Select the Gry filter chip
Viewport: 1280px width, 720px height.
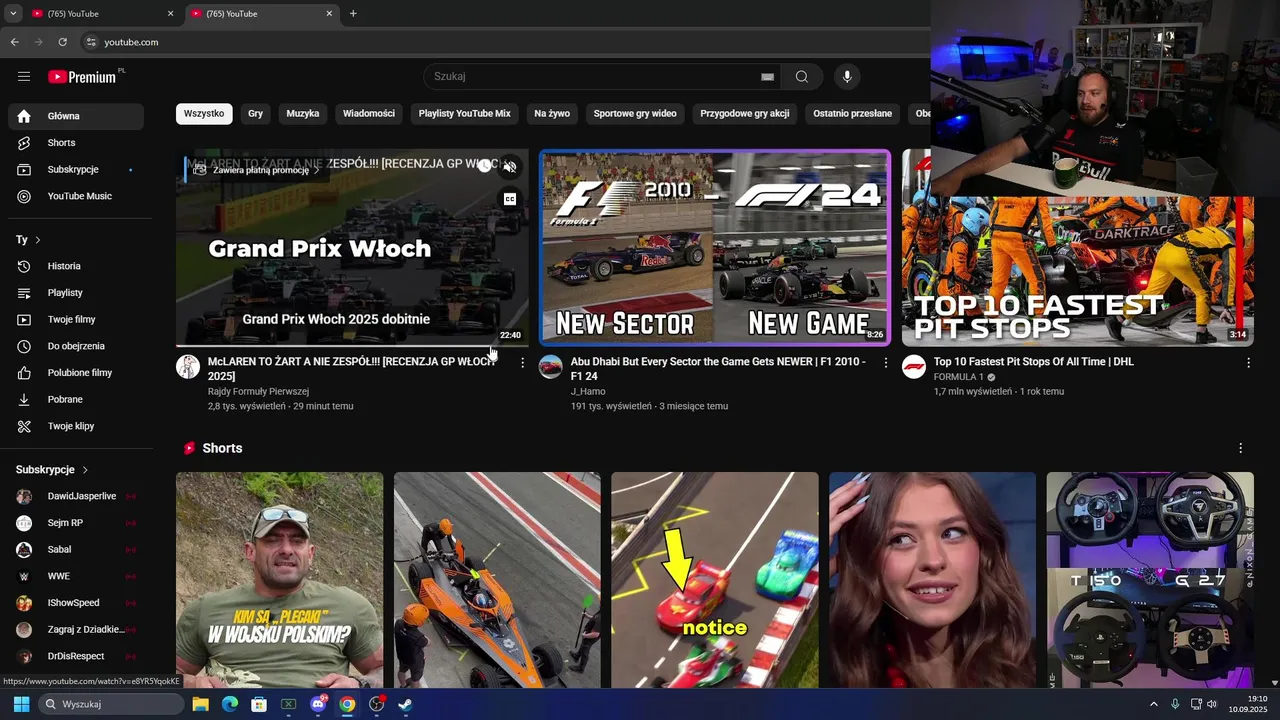click(x=256, y=114)
